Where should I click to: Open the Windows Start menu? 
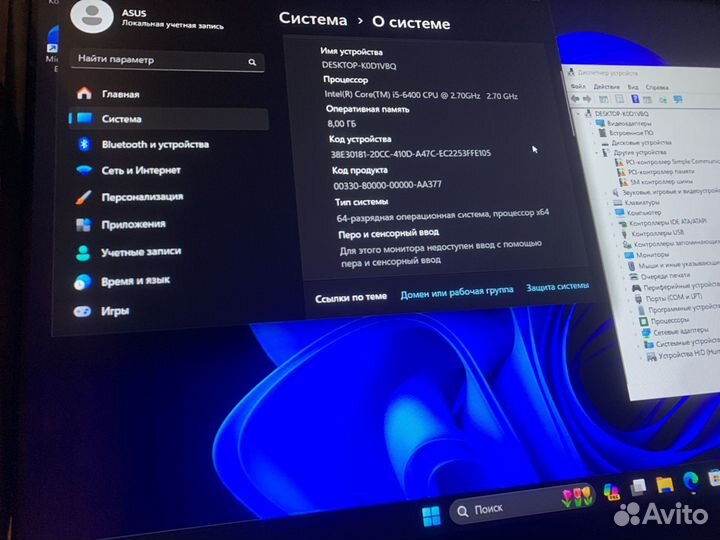(431, 516)
